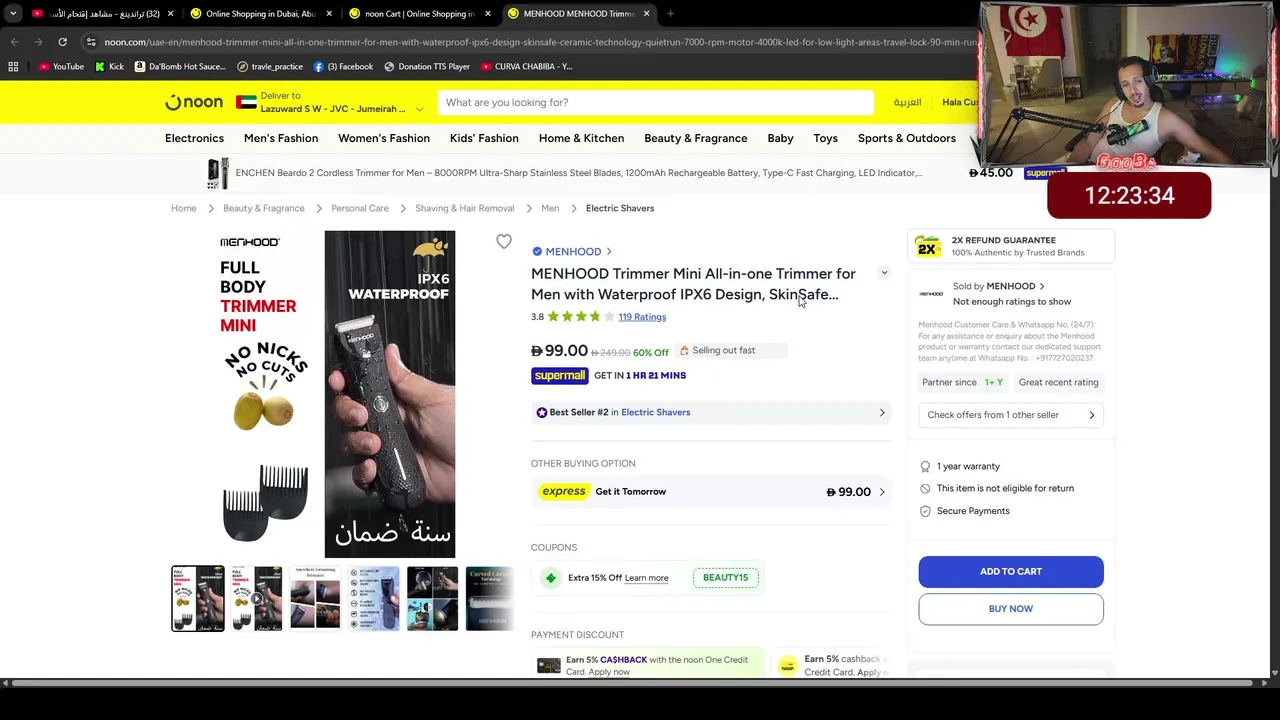This screenshot has height=720, width=1280.
Task: Select the third product thumbnail
Action: coord(315,598)
